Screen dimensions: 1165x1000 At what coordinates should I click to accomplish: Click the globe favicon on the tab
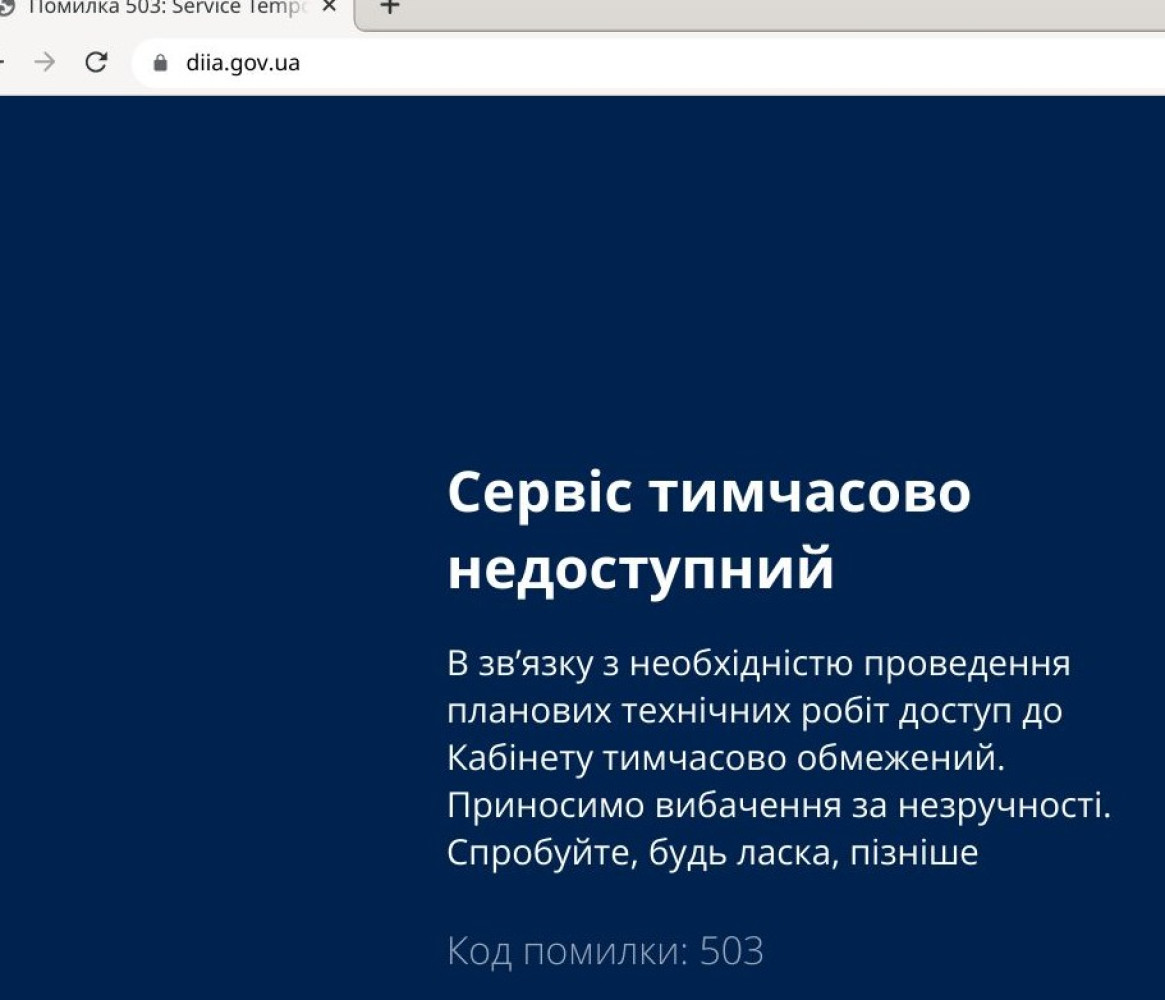(x=6, y=7)
